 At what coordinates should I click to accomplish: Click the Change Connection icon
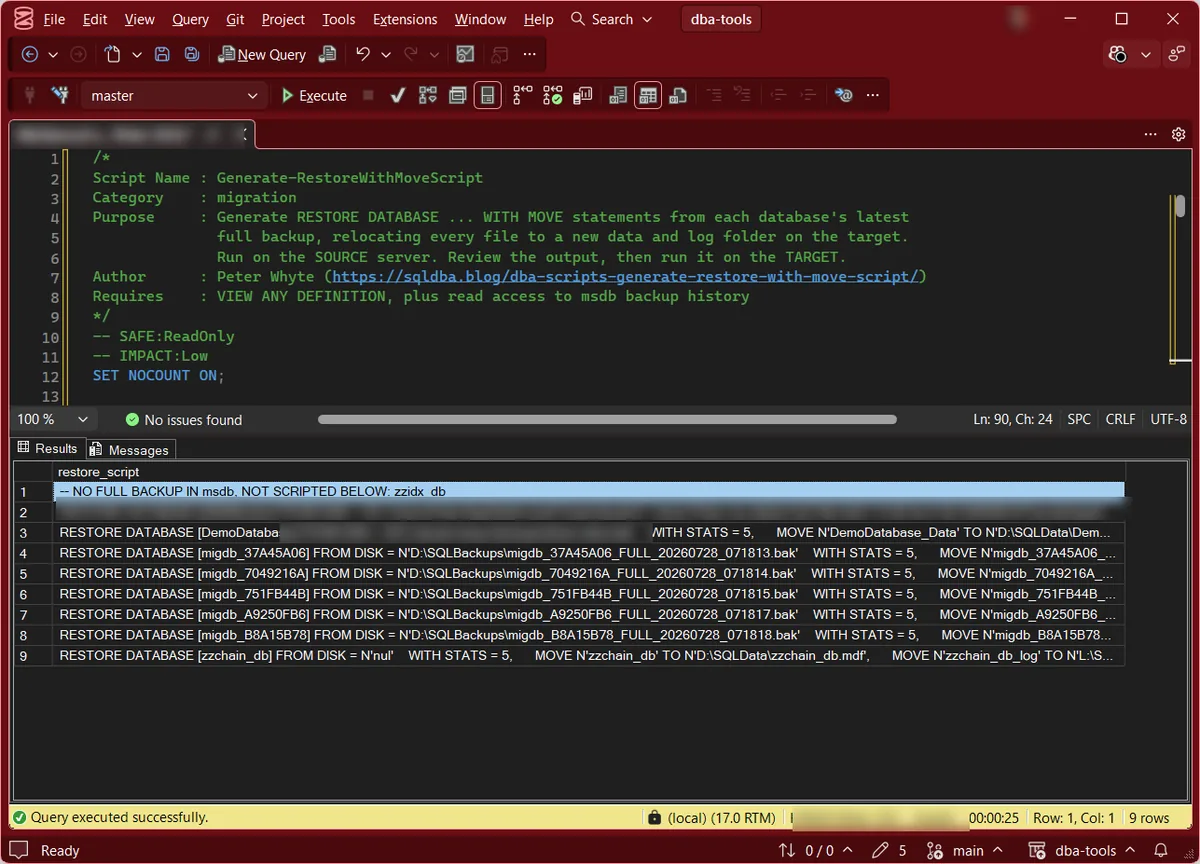62,95
